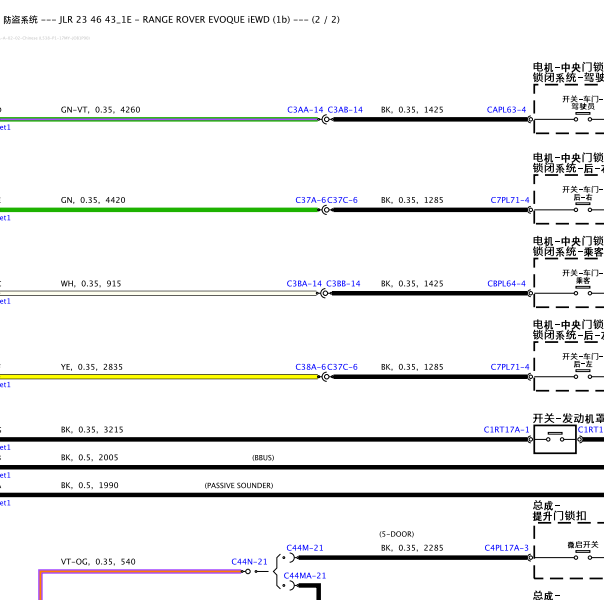This screenshot has height=600, width=604.
Task: Select "BK, 0.35, 1425" label before CAPL63-4
Action: coord(412,110)
